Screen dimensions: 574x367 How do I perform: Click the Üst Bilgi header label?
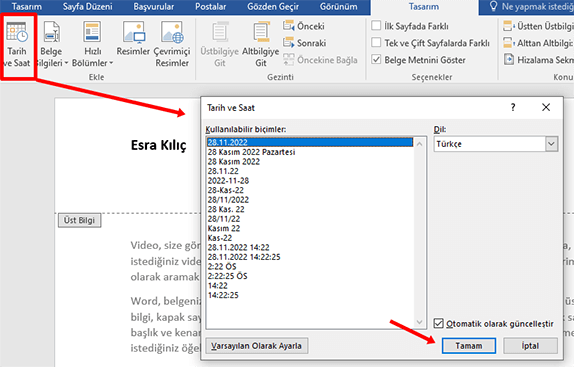pyautogui.click(x=79, y=220)
